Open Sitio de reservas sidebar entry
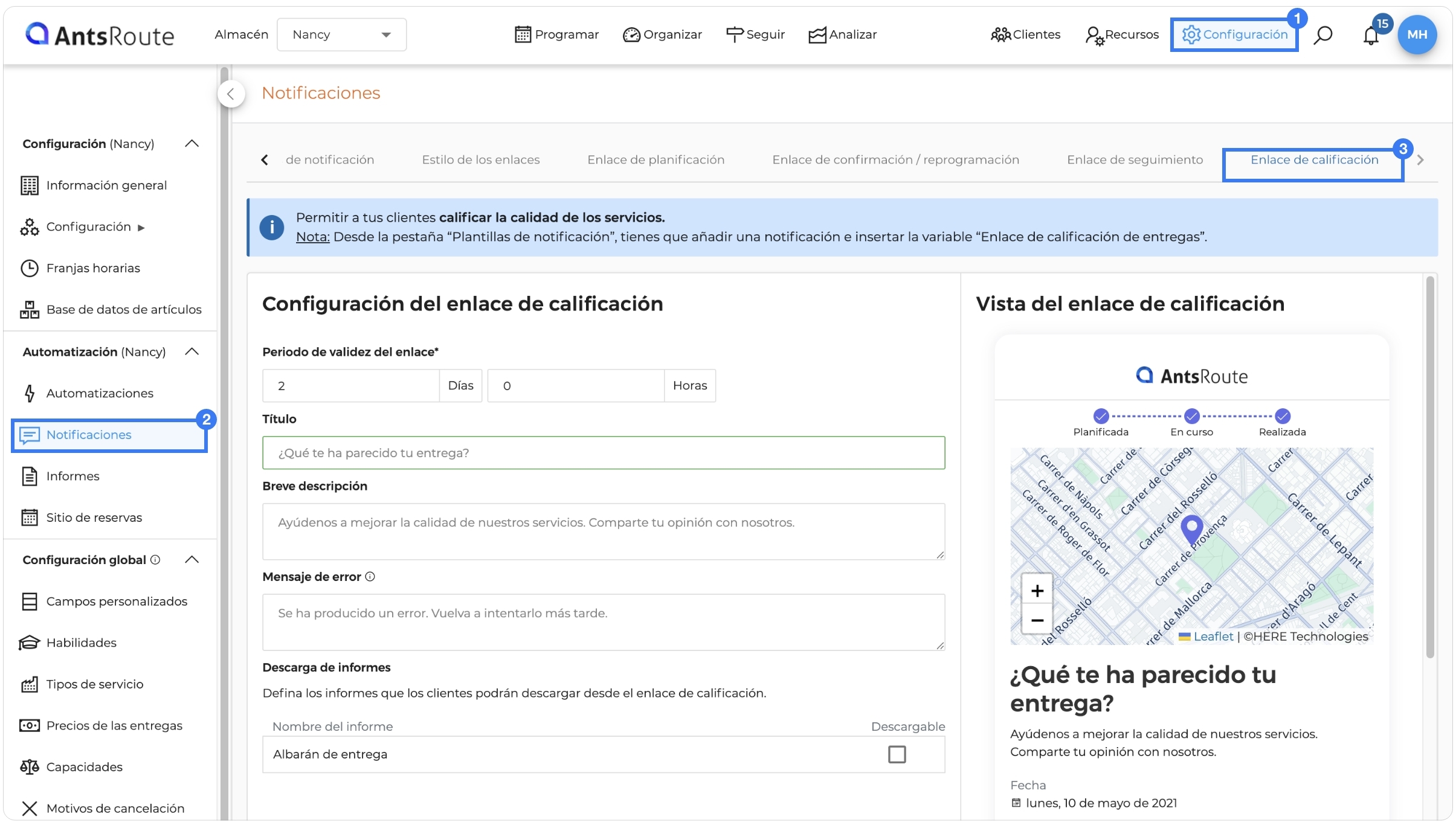Screen dimensions: 1456x828 (x=94, y=518)
